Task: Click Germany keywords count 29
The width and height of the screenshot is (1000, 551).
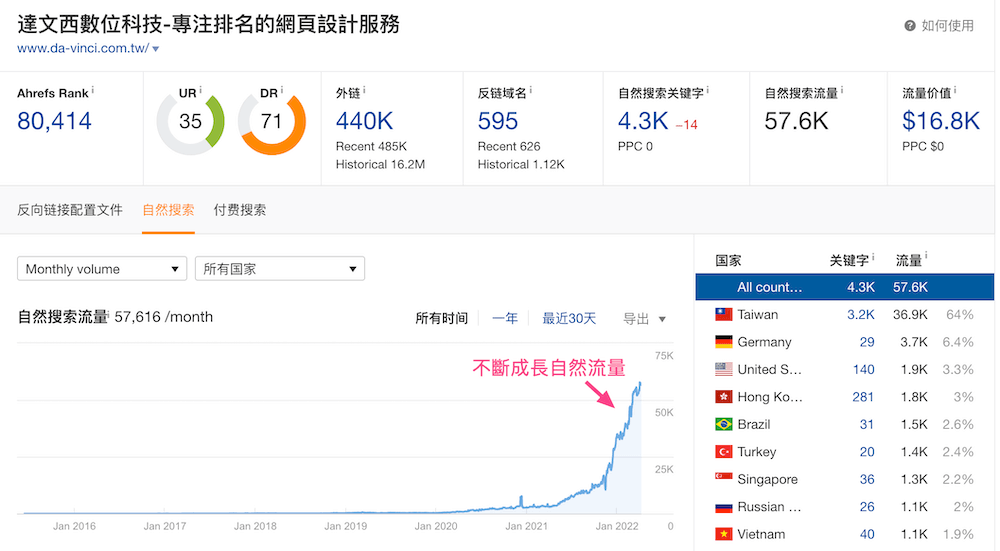Action: coord(867,342)
